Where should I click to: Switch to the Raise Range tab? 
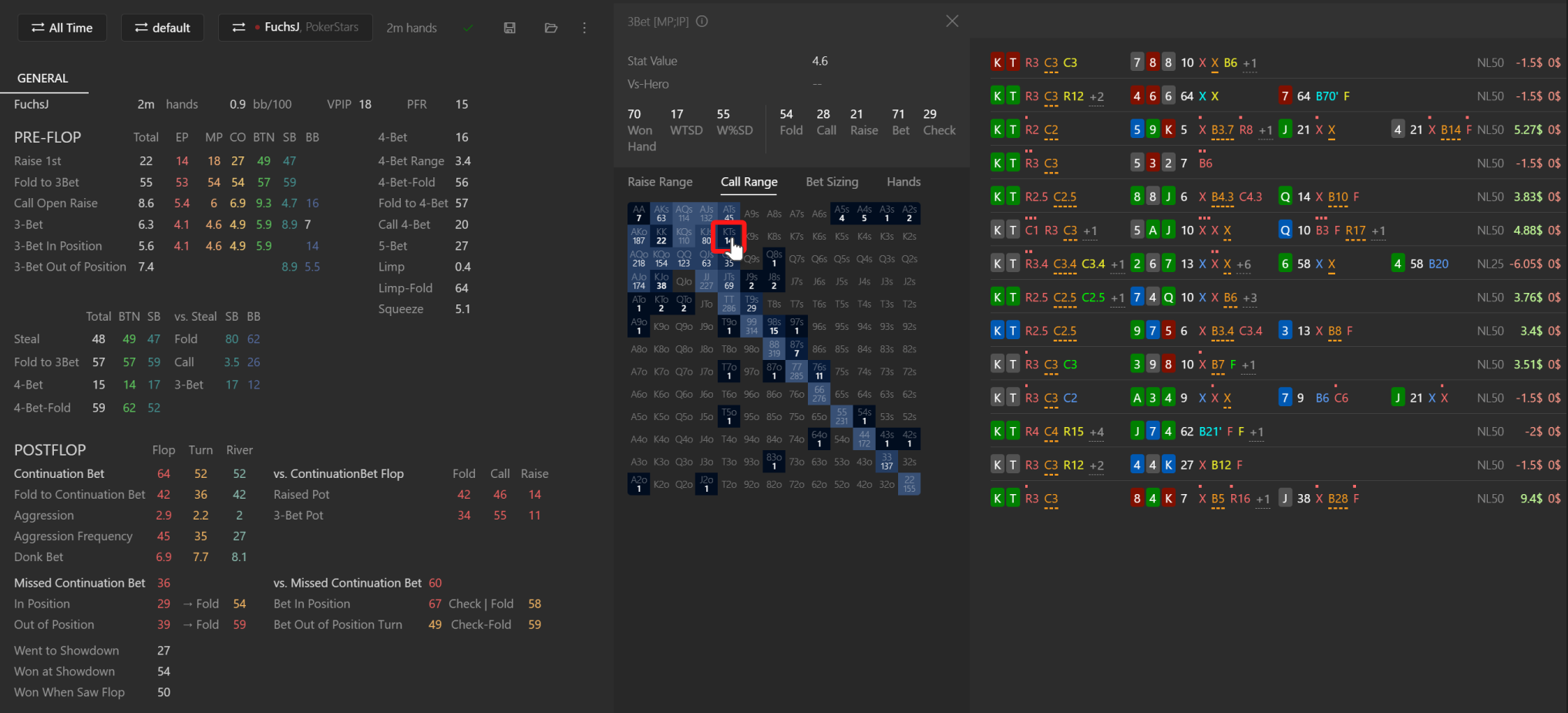pyautogui.click(x=660, y=182)
